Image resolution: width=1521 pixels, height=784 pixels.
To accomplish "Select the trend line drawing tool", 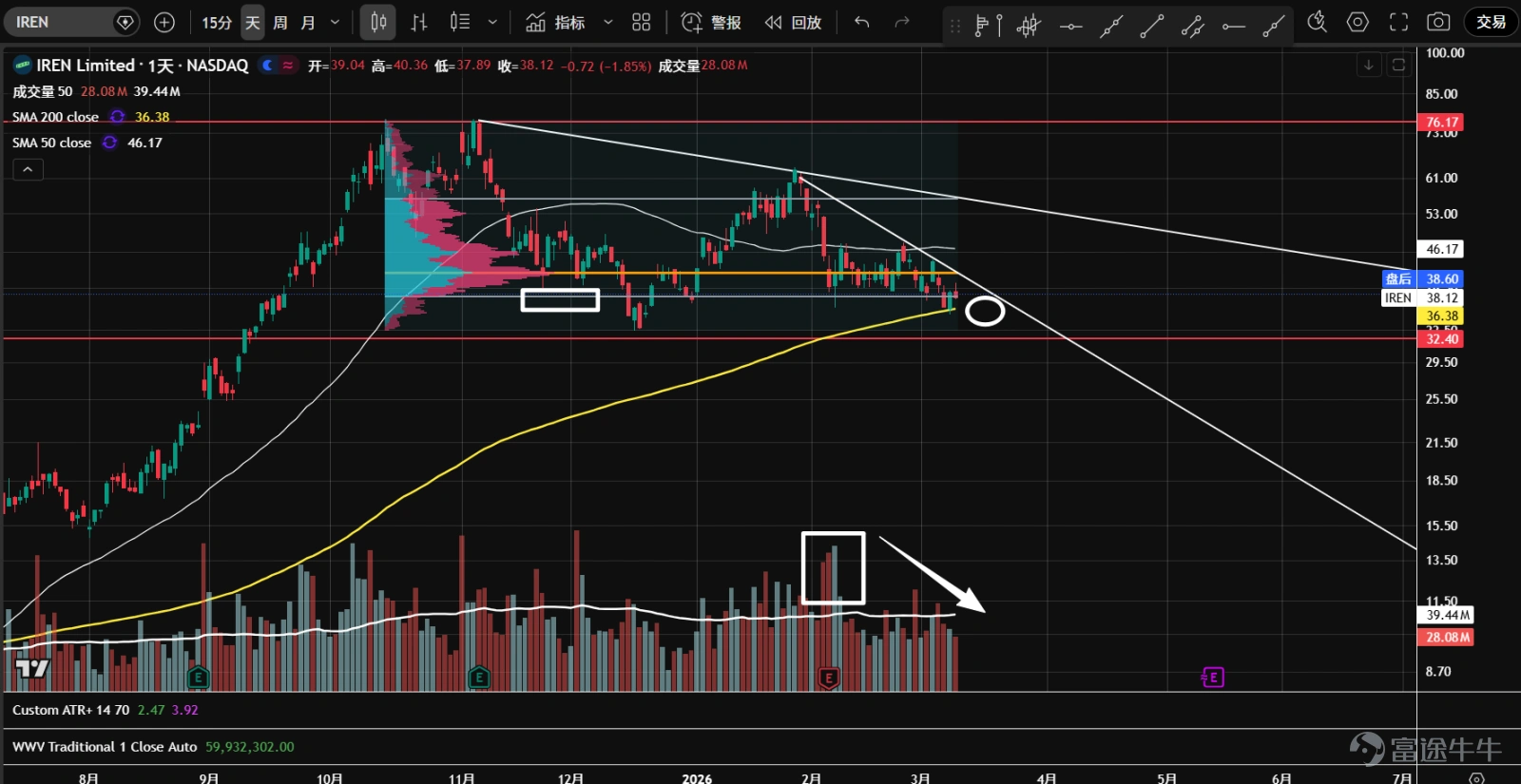I will pos(1152,26).
